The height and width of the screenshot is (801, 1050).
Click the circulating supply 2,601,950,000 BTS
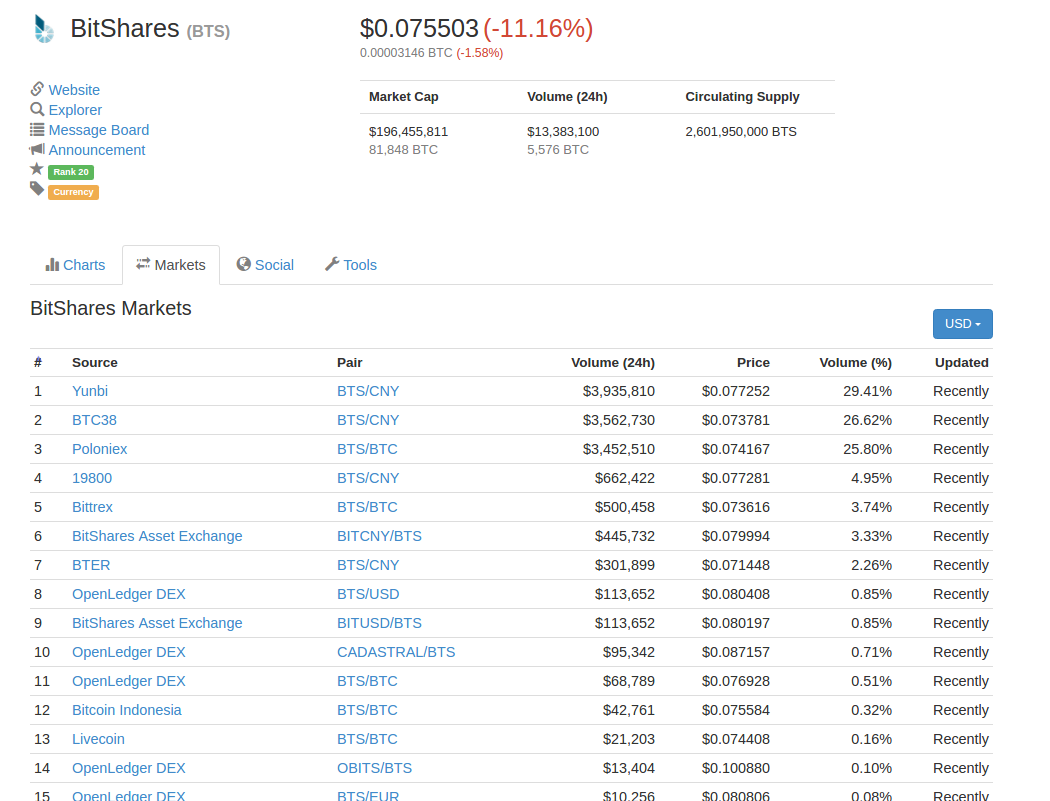tap(741, 131)
